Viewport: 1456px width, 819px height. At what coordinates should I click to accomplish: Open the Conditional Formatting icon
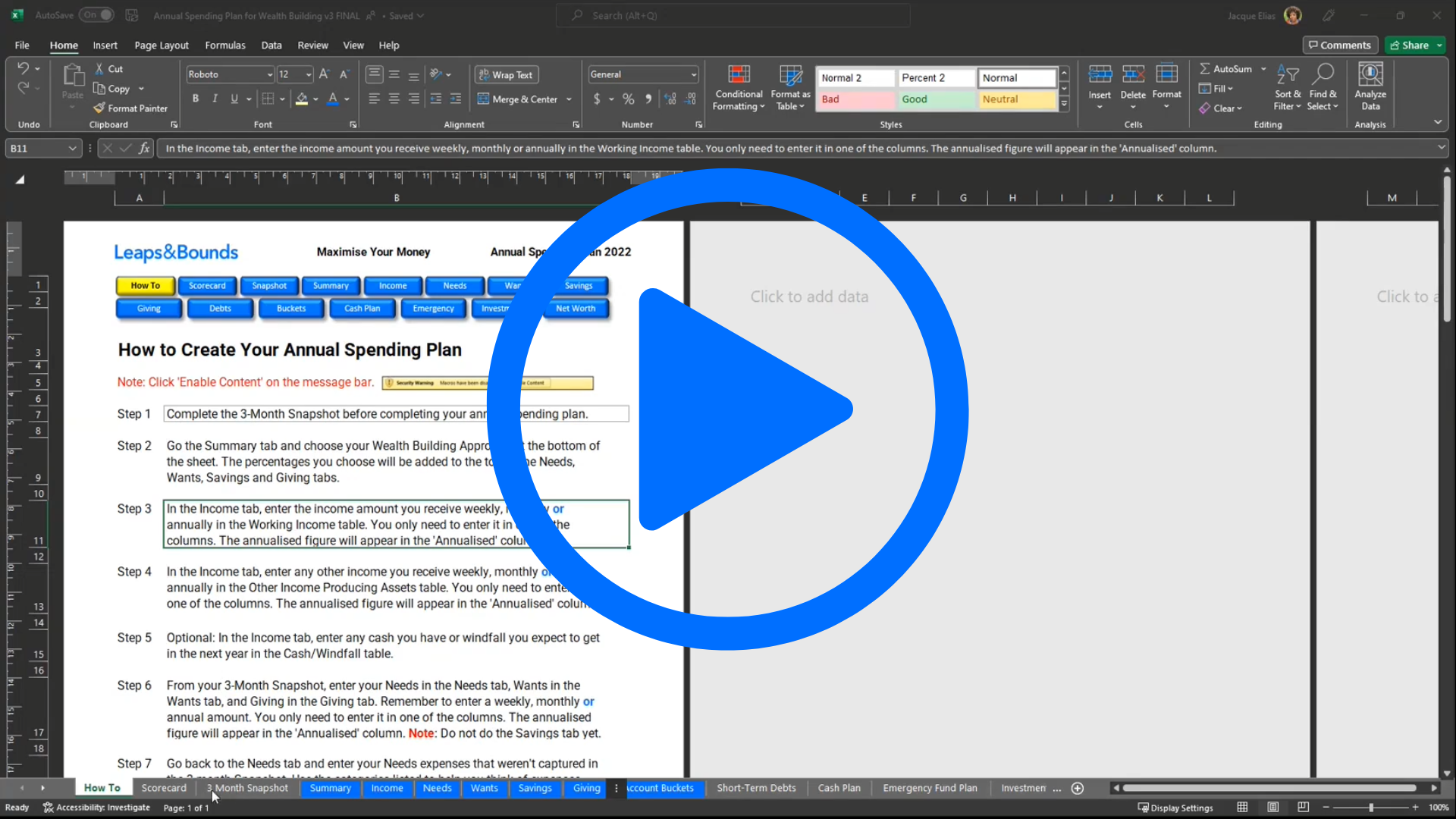point(739,75)
